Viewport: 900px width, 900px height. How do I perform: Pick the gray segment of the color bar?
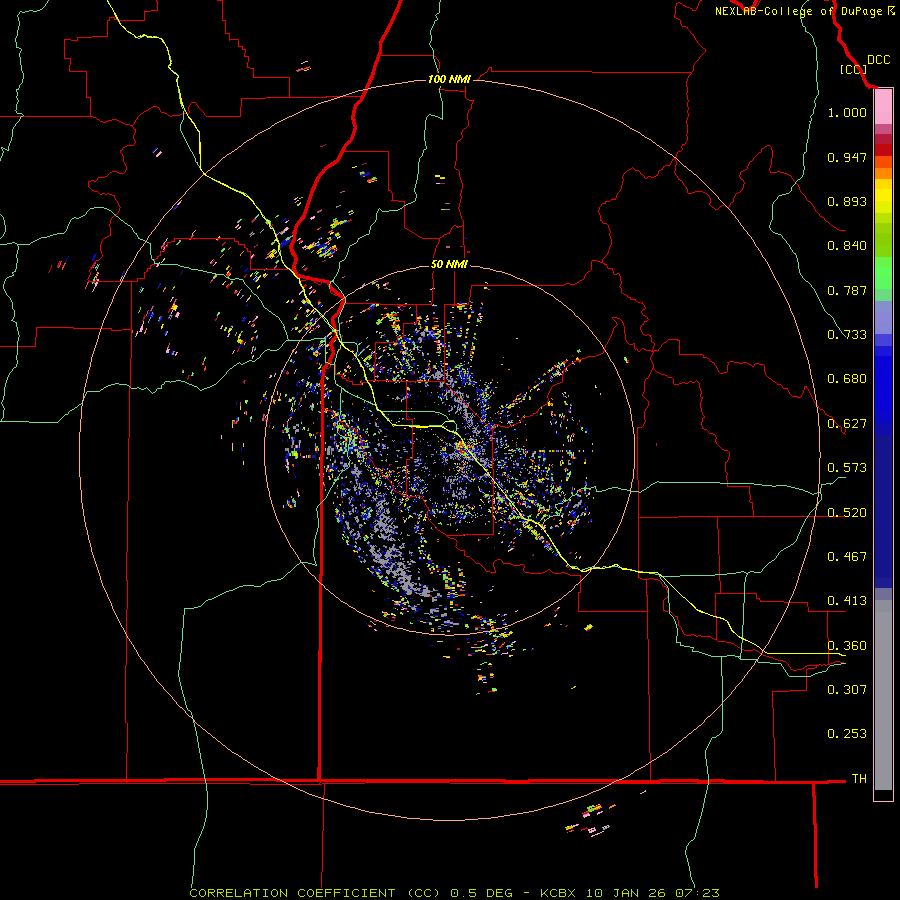(x=883, y=695)
